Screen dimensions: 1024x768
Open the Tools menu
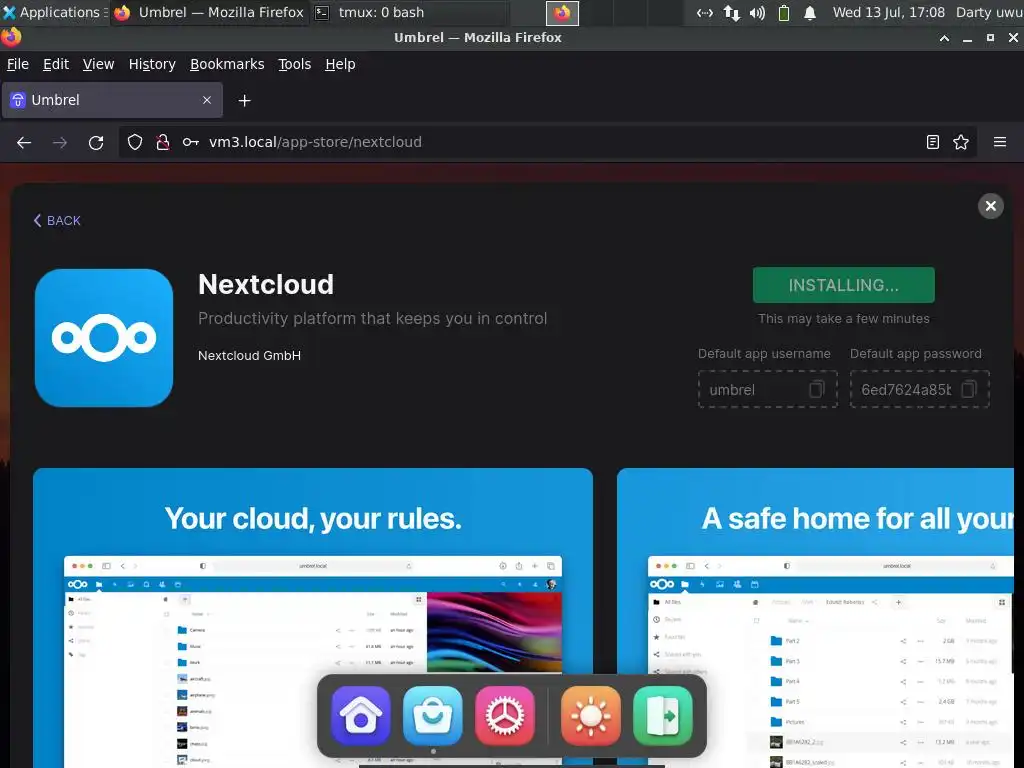coord(295,64)
